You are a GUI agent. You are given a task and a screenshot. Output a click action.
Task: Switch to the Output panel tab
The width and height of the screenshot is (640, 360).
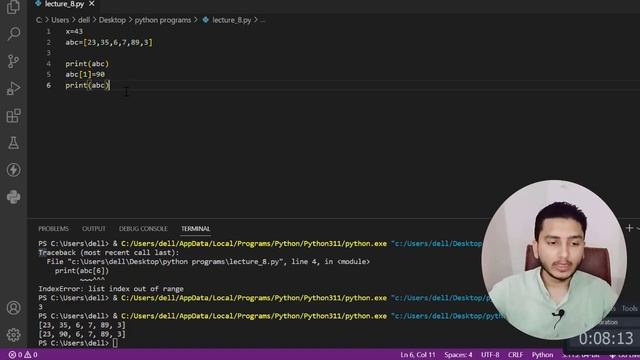[x=93, y=229]
